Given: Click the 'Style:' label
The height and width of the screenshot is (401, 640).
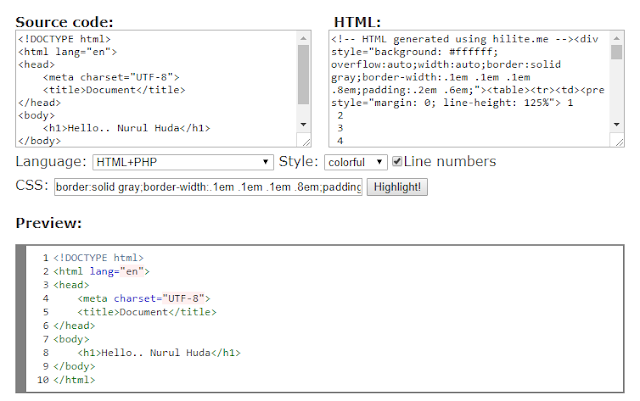Looking at the screenshot, I should 298,161.
